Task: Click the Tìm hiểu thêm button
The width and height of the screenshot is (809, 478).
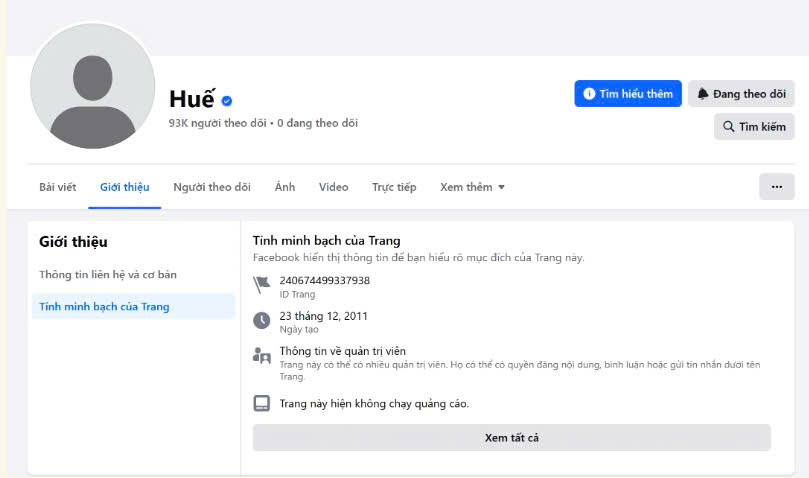Action: tap(628, 93)
